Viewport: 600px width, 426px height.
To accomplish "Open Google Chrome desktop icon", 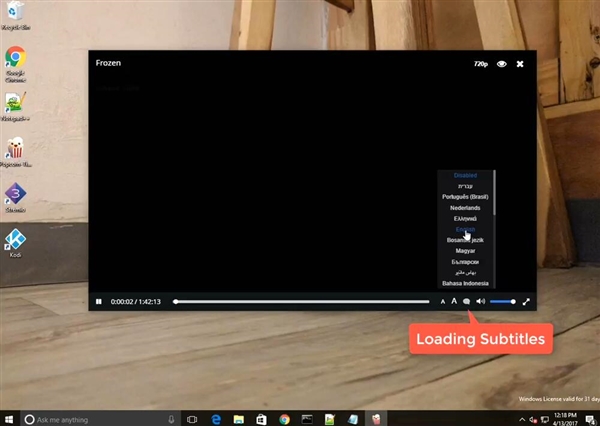I will point(15,60).
